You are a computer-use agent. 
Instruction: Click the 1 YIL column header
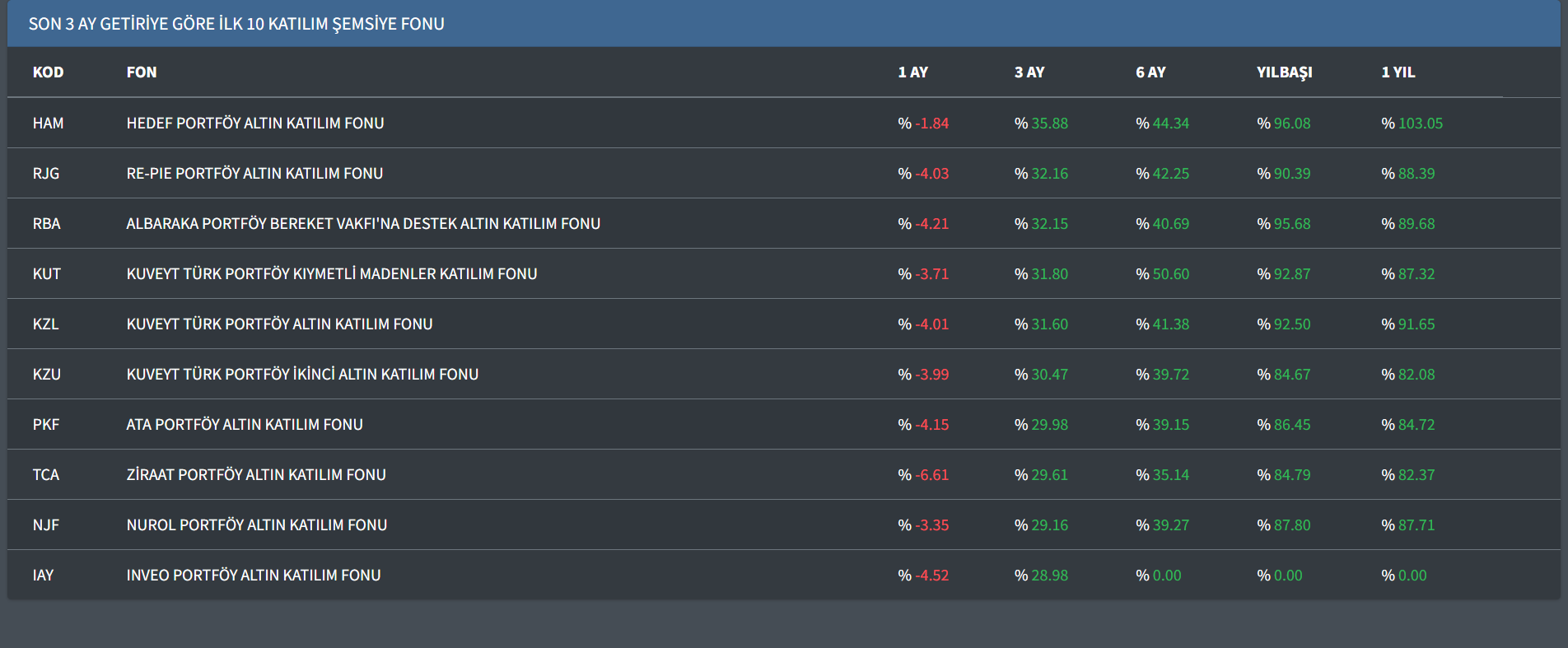coord(1398,72)
